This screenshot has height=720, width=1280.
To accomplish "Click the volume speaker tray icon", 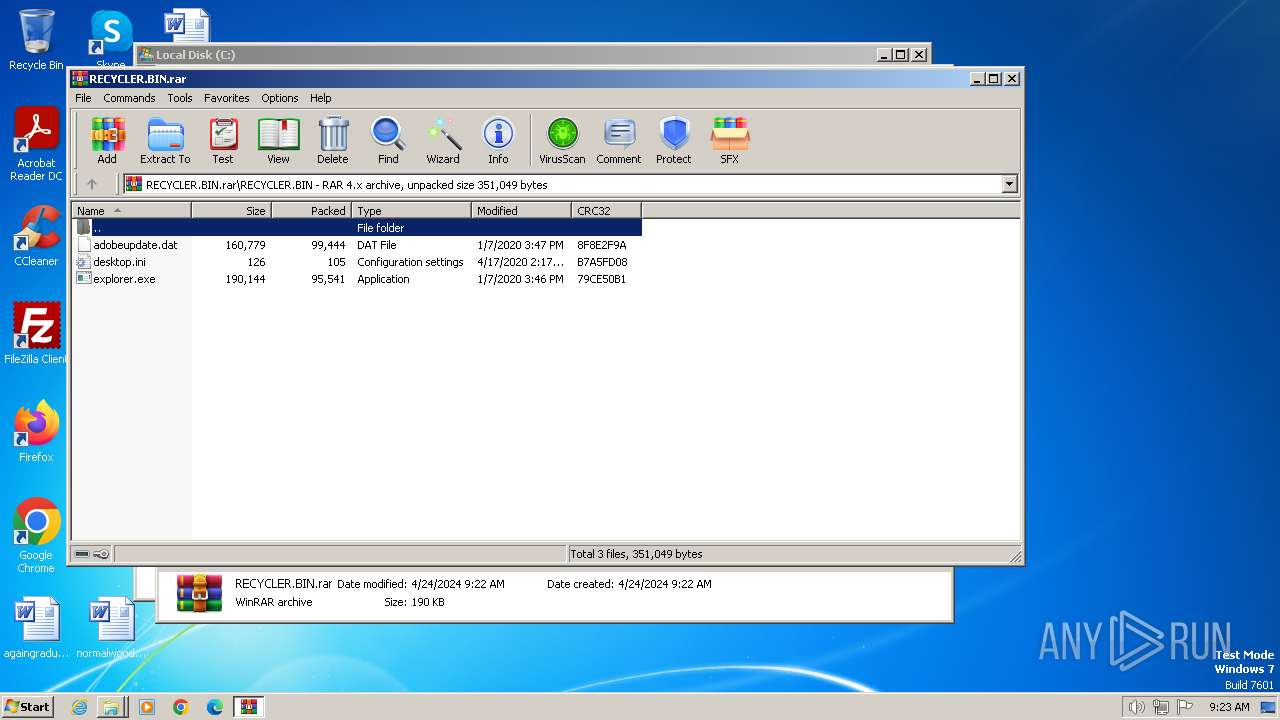I will (1136, 707).
